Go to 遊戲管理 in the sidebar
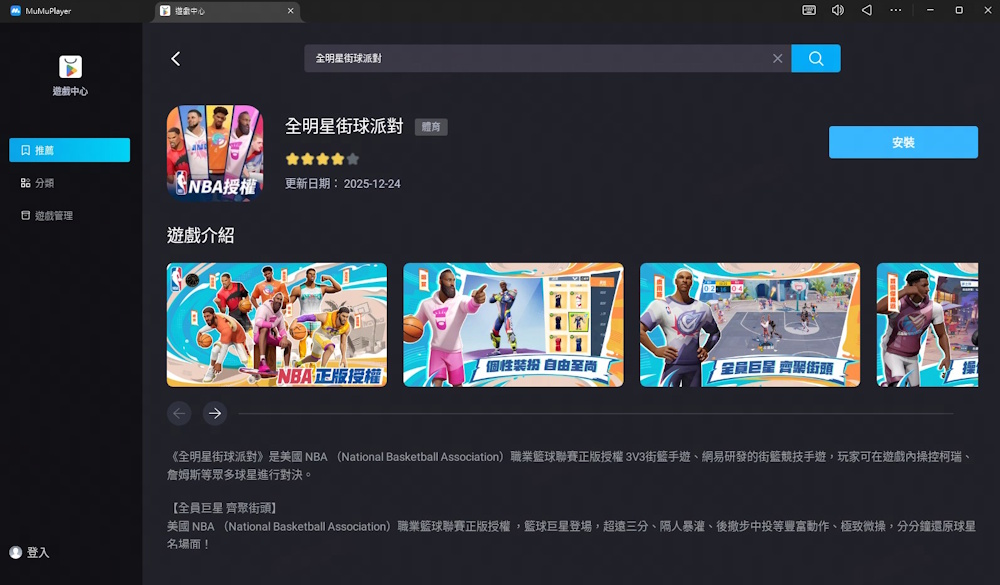The image size is (1000, 585). click(x=53, y=216)
